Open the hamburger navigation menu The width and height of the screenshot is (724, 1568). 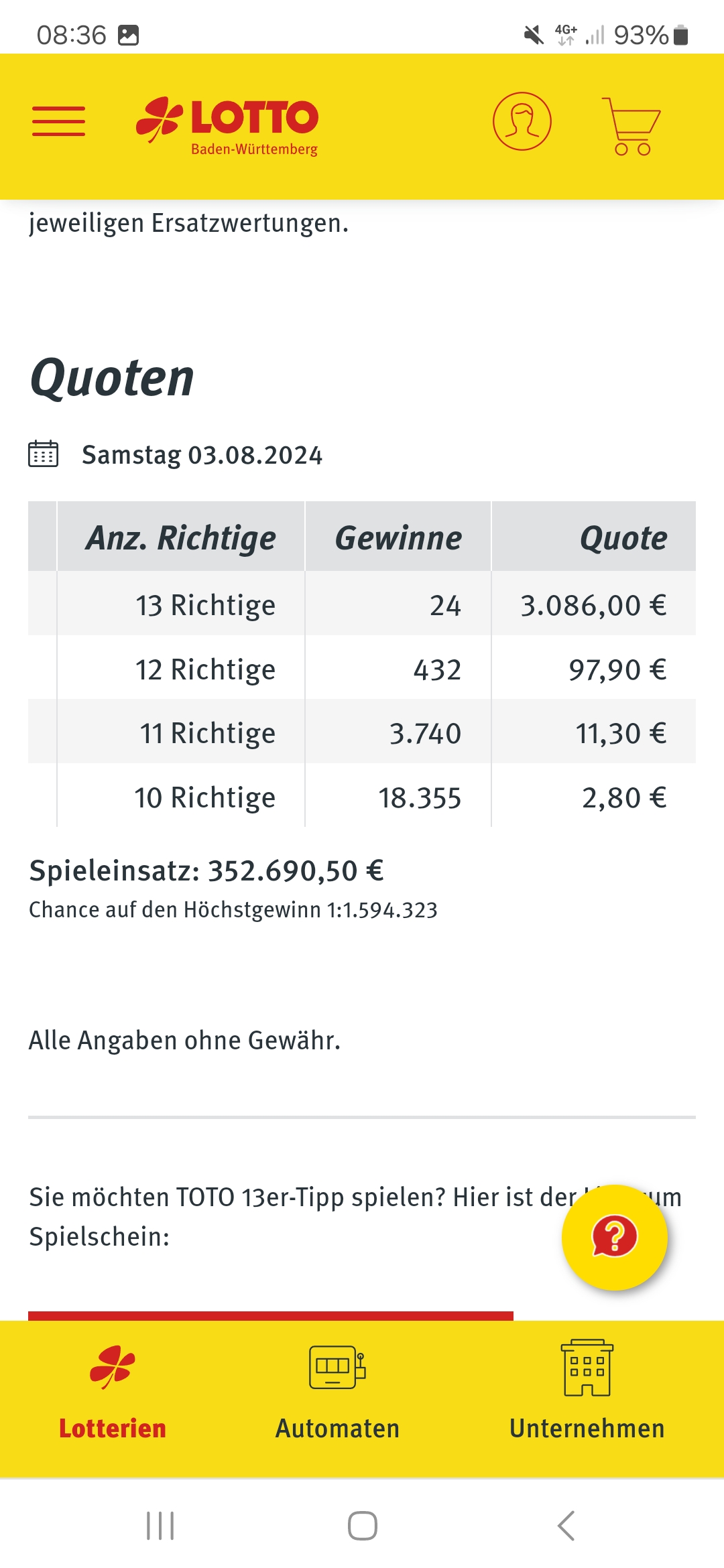59,121
